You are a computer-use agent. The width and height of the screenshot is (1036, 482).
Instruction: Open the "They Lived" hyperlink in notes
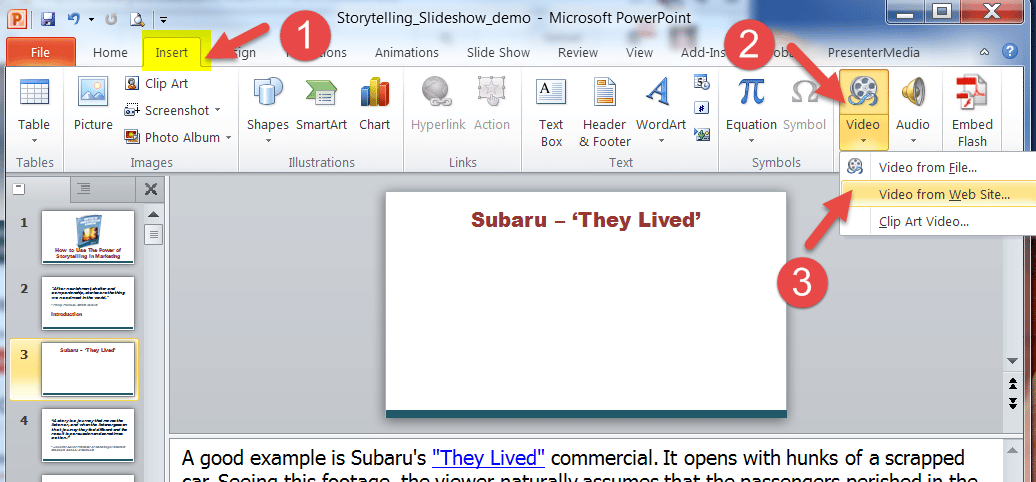488,457
